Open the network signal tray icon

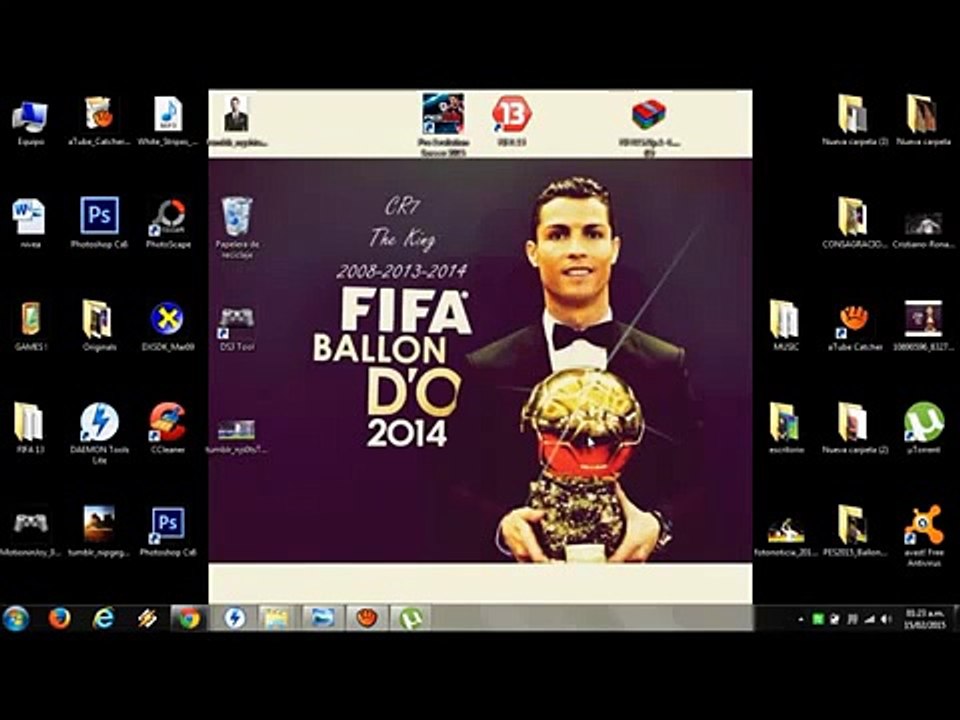869,620
